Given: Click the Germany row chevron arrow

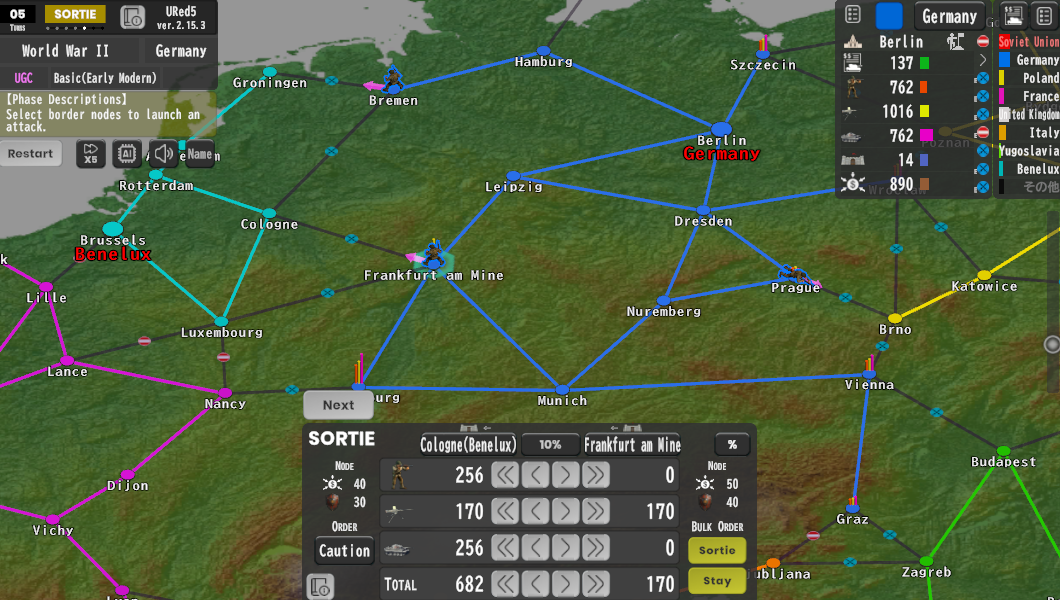Looking at the screenshot, I should pyautogui.click(x=983, y=60).
